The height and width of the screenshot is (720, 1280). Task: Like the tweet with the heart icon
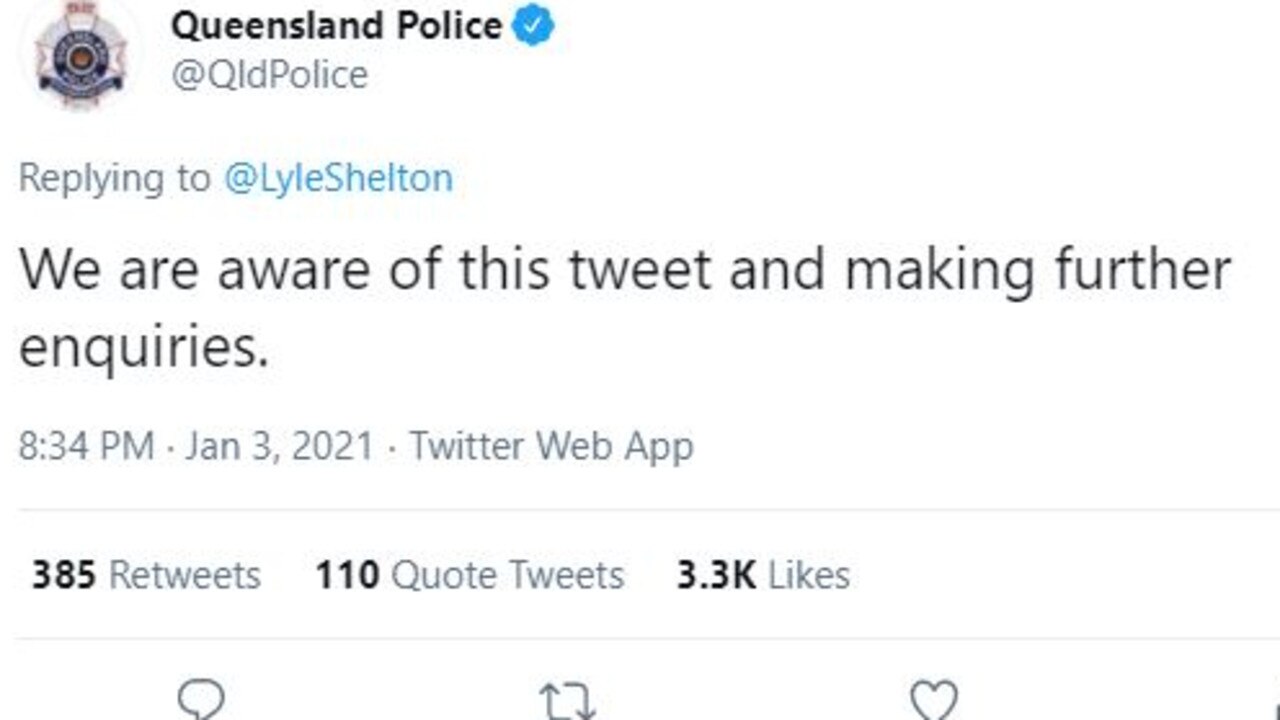[x=934, y=699]
